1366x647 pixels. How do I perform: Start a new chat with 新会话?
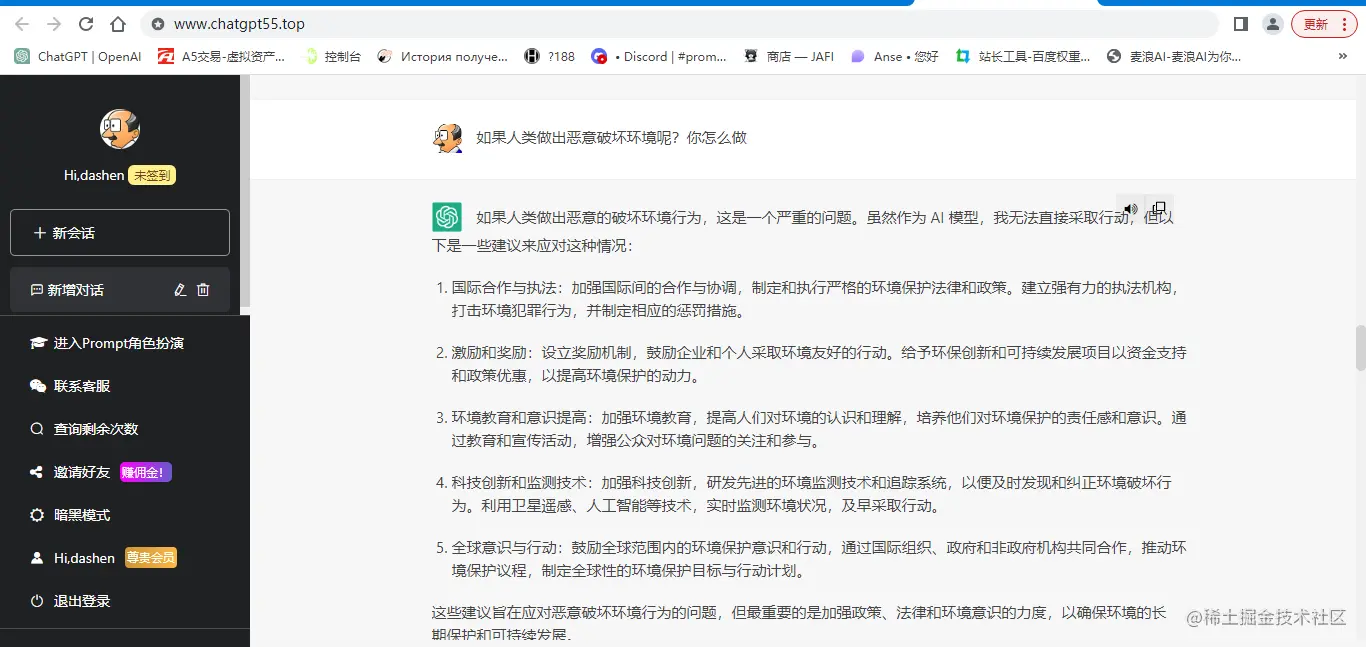pos(120,233)
